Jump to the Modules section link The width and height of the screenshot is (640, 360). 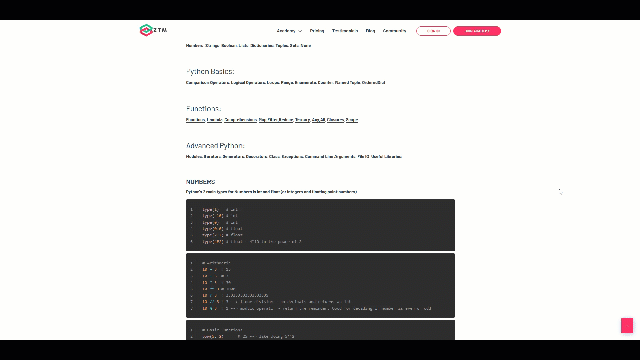coord(194,157)
